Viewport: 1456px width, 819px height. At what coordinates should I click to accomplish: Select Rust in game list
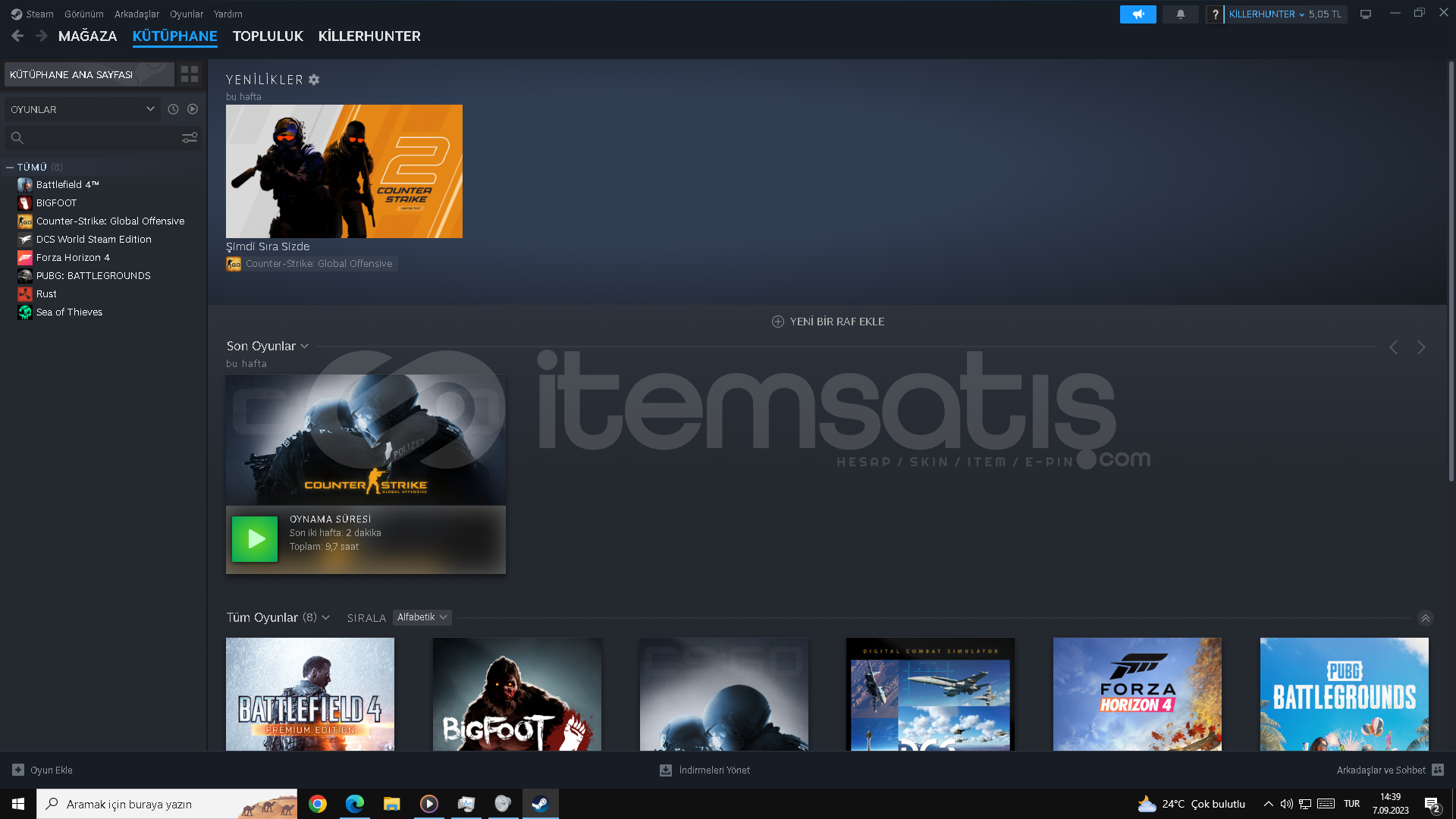pyautogui.click(x=46, y=293)
